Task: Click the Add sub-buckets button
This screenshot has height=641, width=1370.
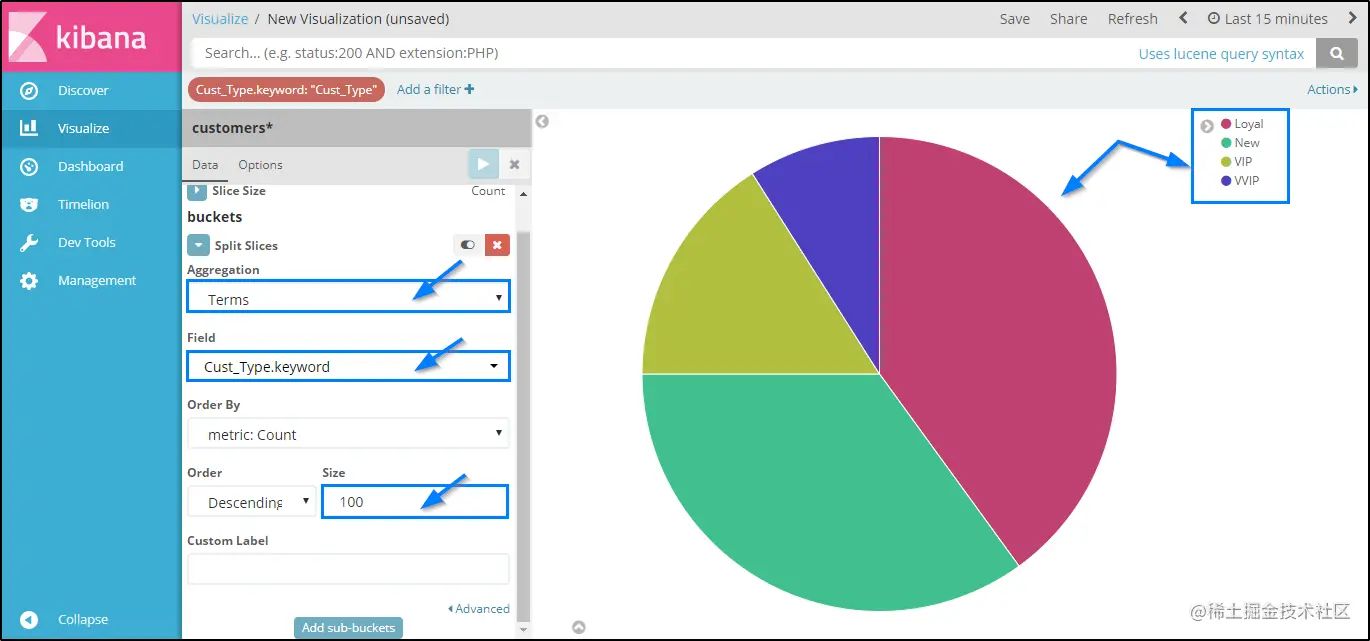Action: (x=348, y=627)
